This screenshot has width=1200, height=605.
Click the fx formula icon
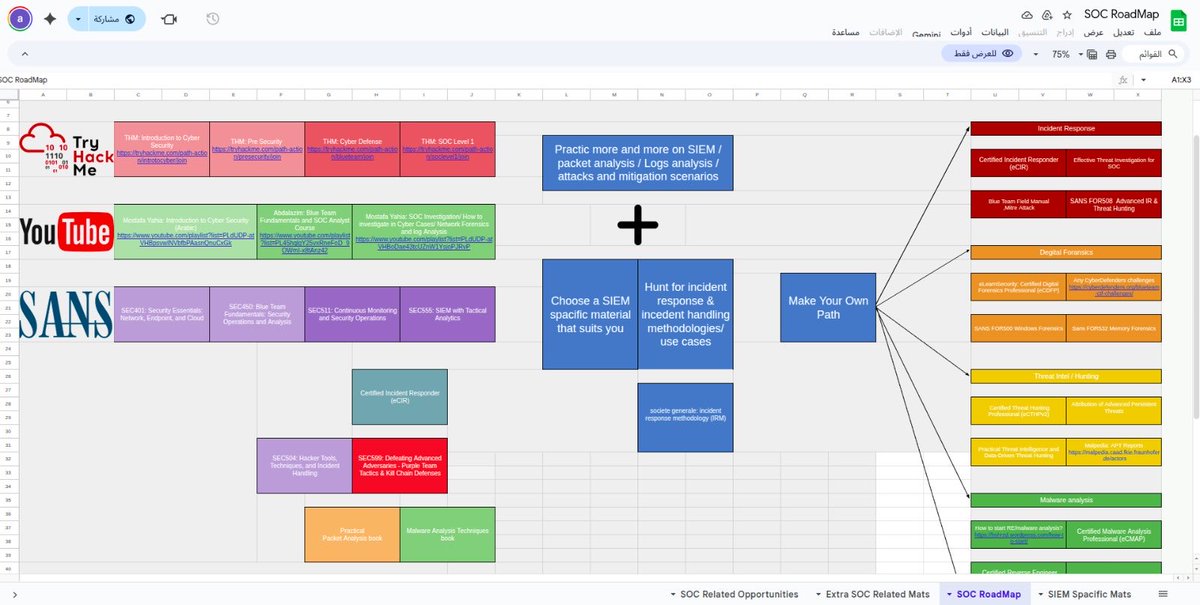tap(1123, 79)
